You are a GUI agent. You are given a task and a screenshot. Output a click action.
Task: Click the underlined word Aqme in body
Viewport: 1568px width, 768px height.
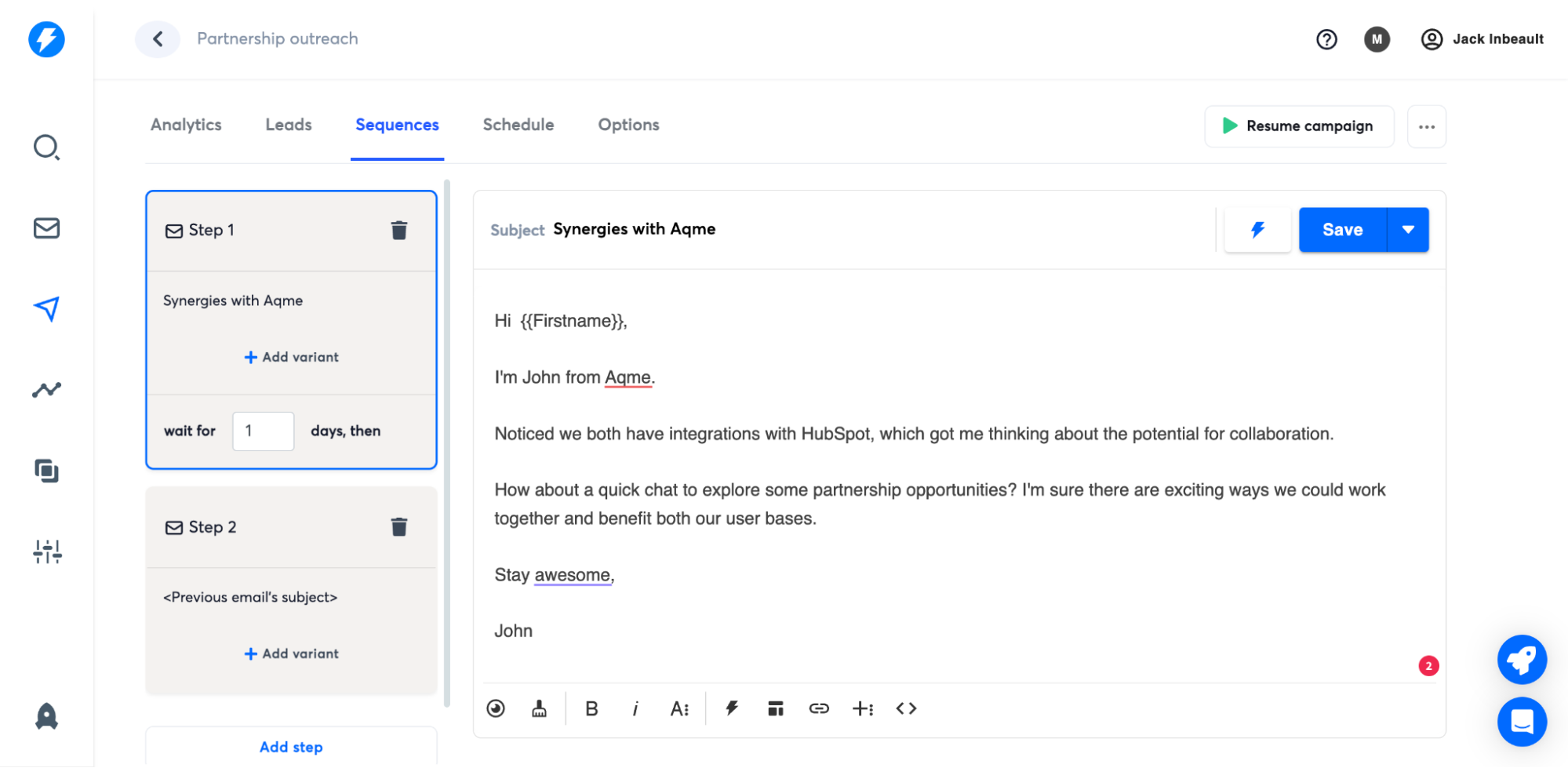point(628,377)
